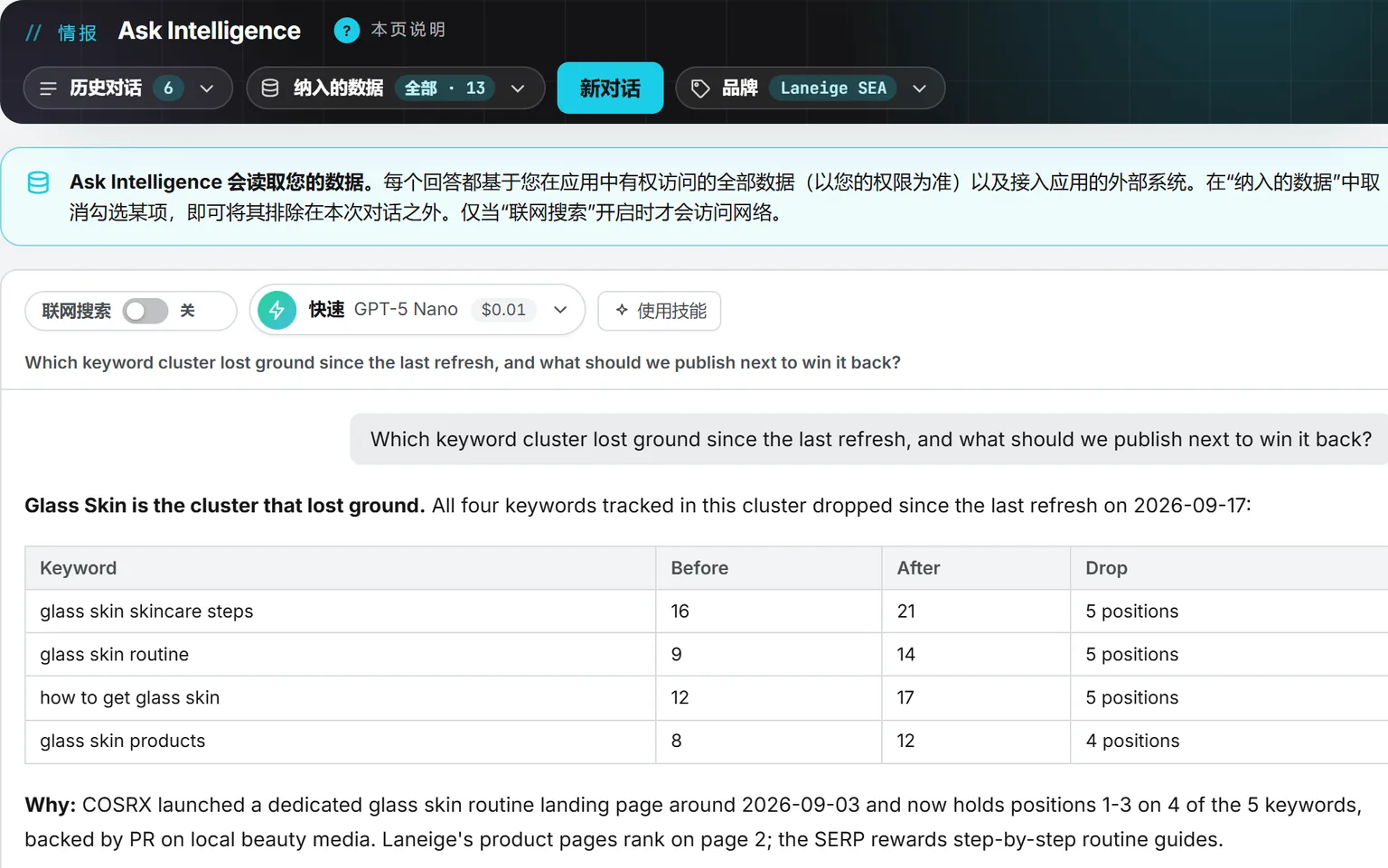This screenshot has height=868, width=1388.
Task: Click the After value 21
Action: point(906,611)
